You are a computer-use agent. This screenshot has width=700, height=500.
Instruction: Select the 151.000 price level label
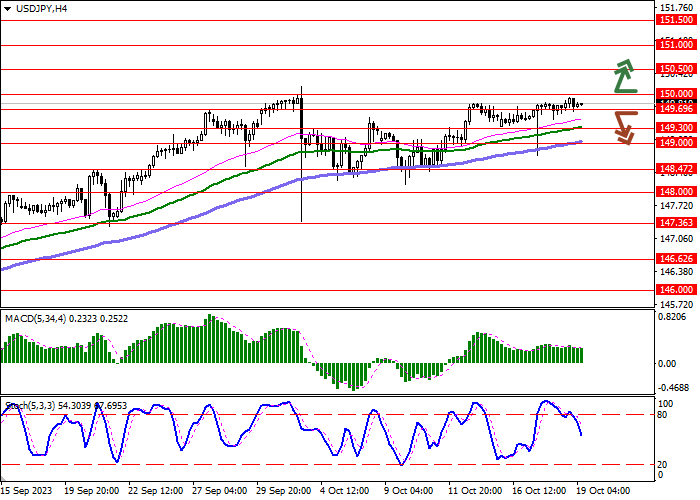pos(676,45)
